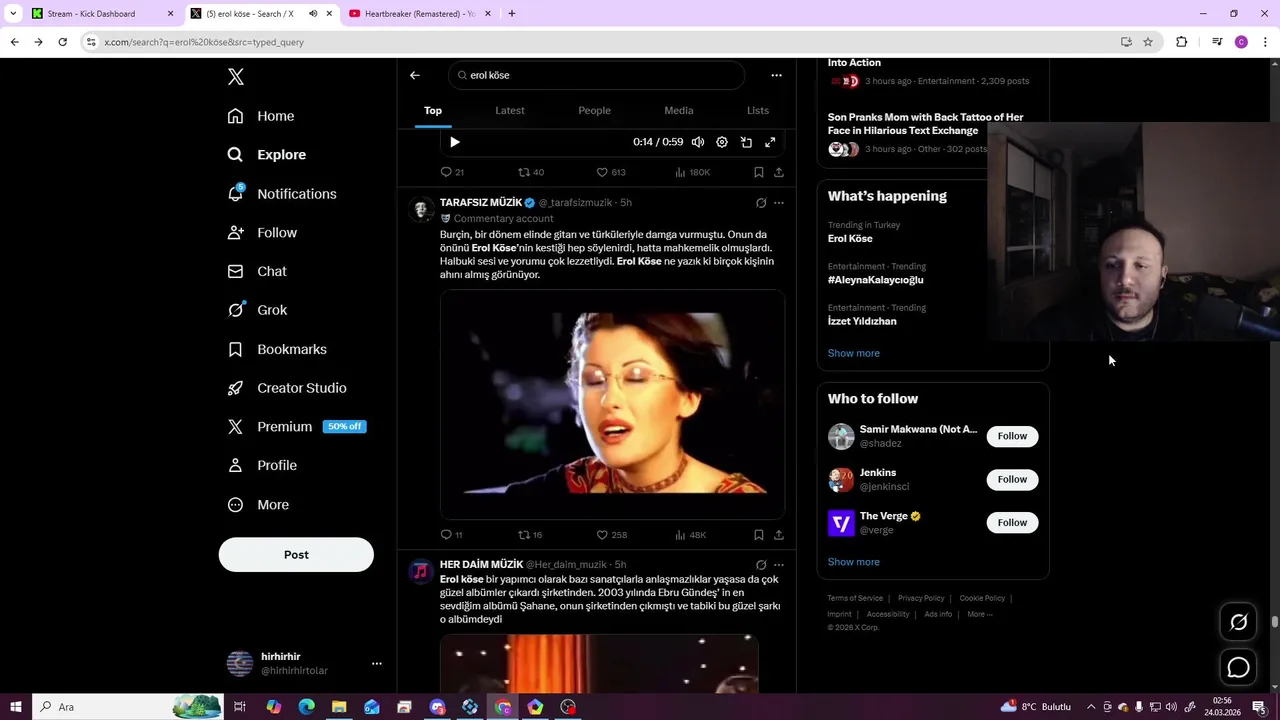1280x720 pixels.
Task: Bookmark this page with the star icon
Action: 1148,42
